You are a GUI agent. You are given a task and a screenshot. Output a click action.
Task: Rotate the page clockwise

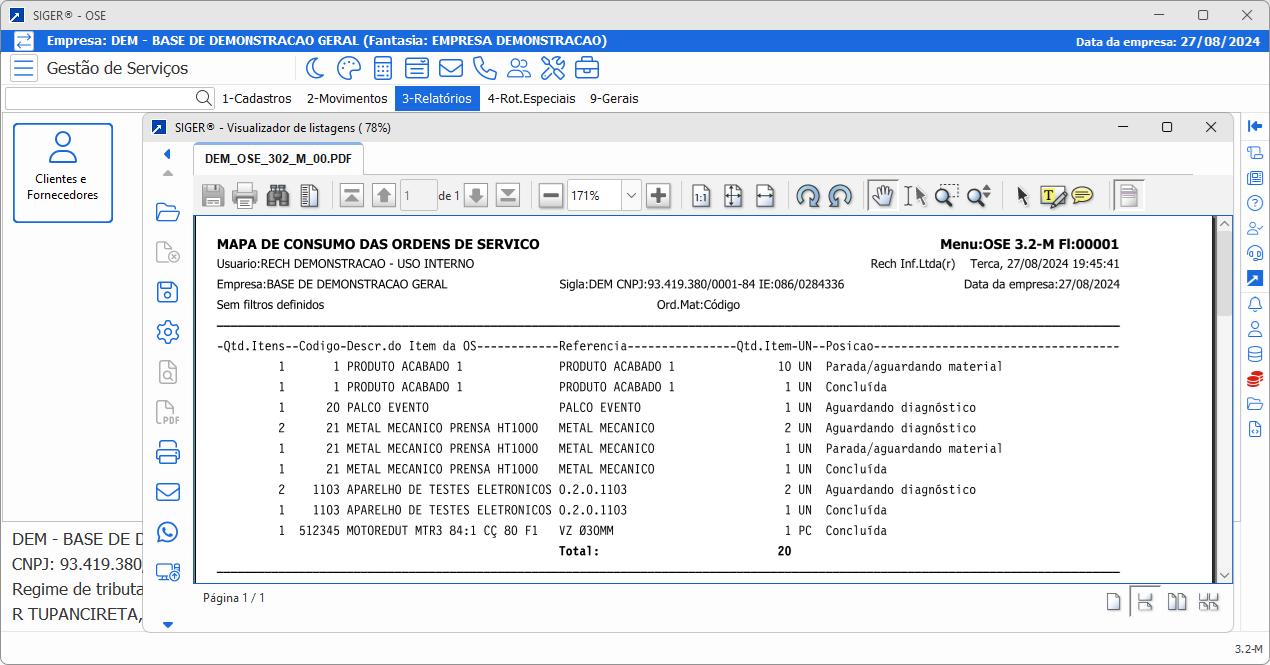coord(808,196)
